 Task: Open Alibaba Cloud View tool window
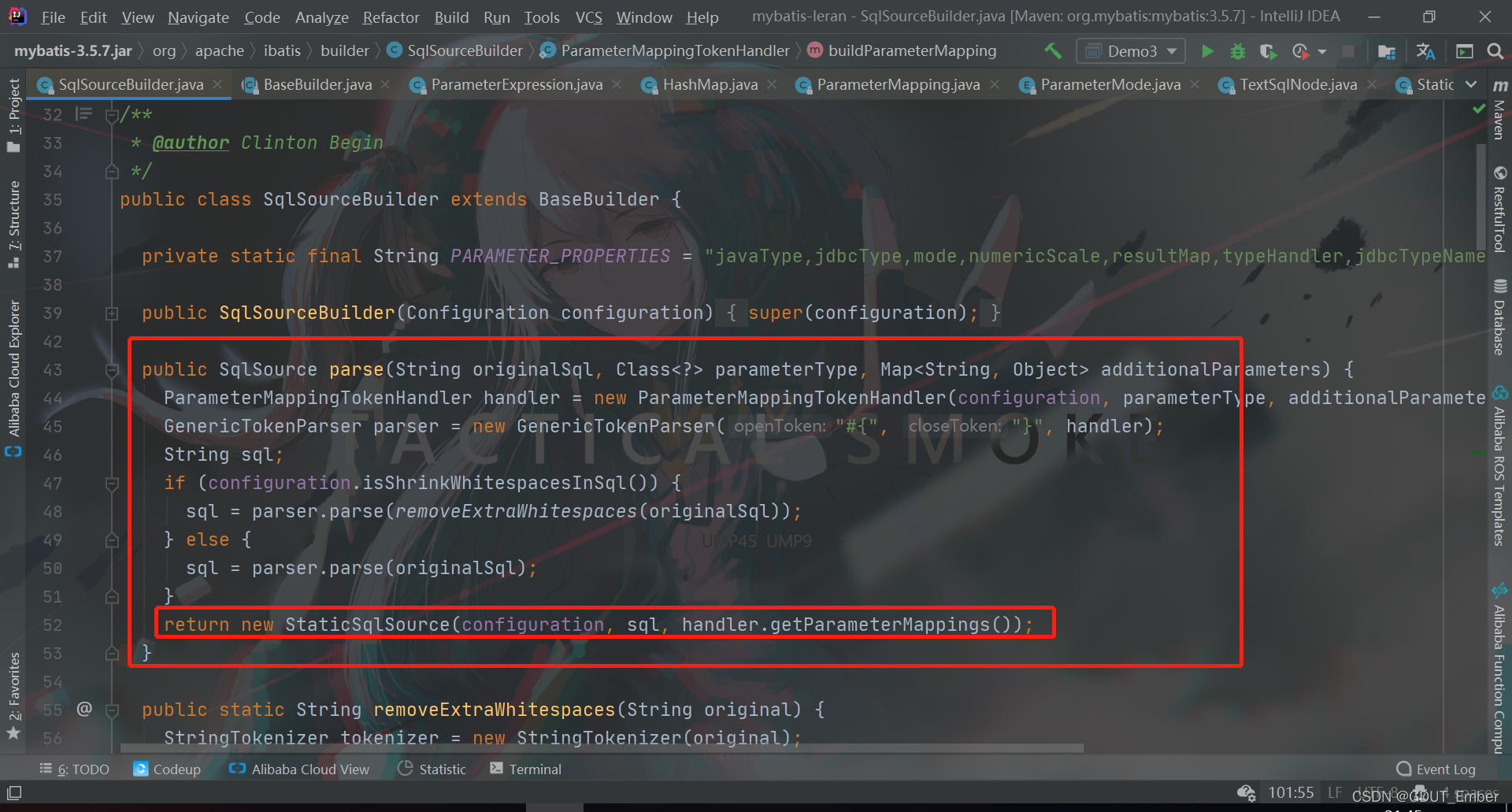click(298, 769)
